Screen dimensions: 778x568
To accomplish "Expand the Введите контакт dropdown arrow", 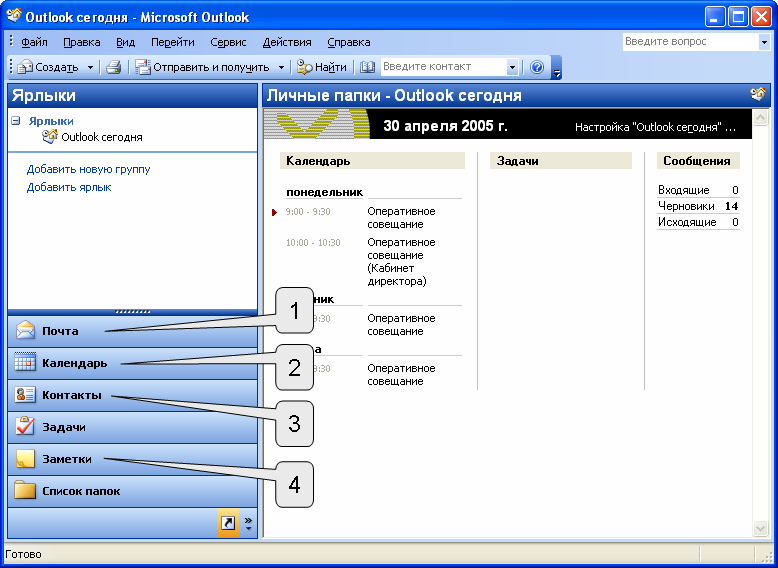I will [x=513, y=67].
